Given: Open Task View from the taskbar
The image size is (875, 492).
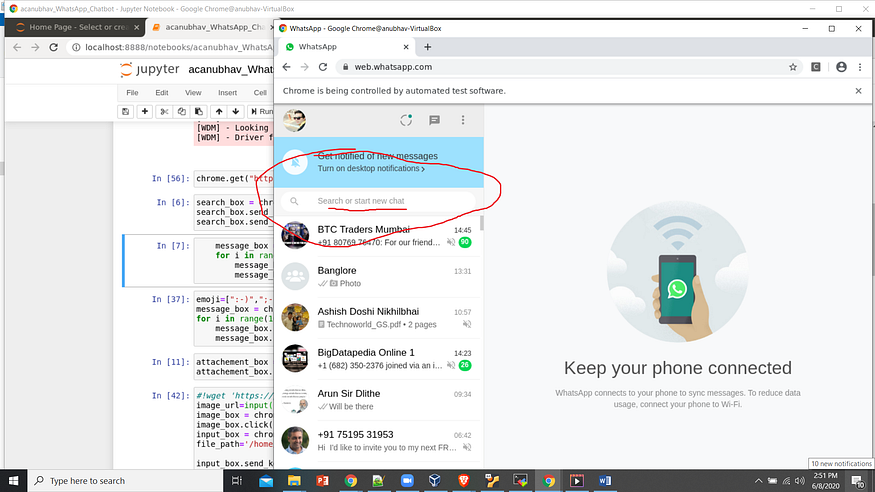Looking at the screenshot, I should coord(237,480).
